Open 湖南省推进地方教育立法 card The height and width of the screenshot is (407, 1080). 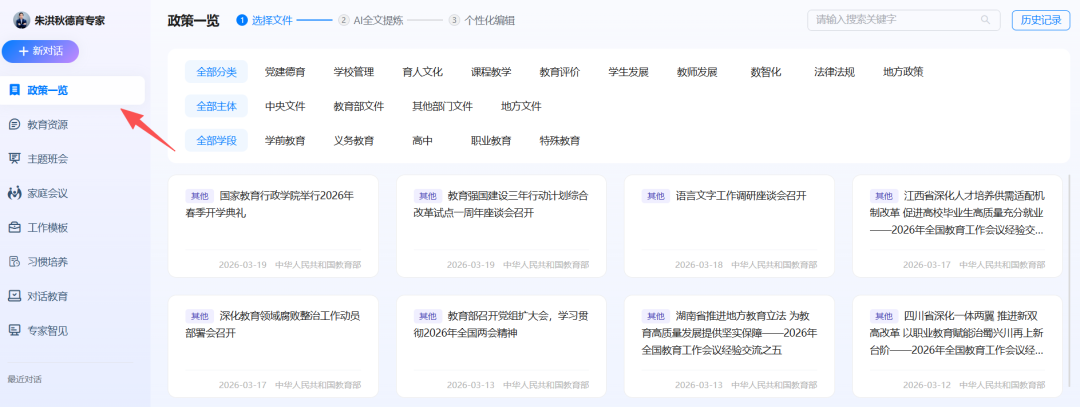click(729, 346)
